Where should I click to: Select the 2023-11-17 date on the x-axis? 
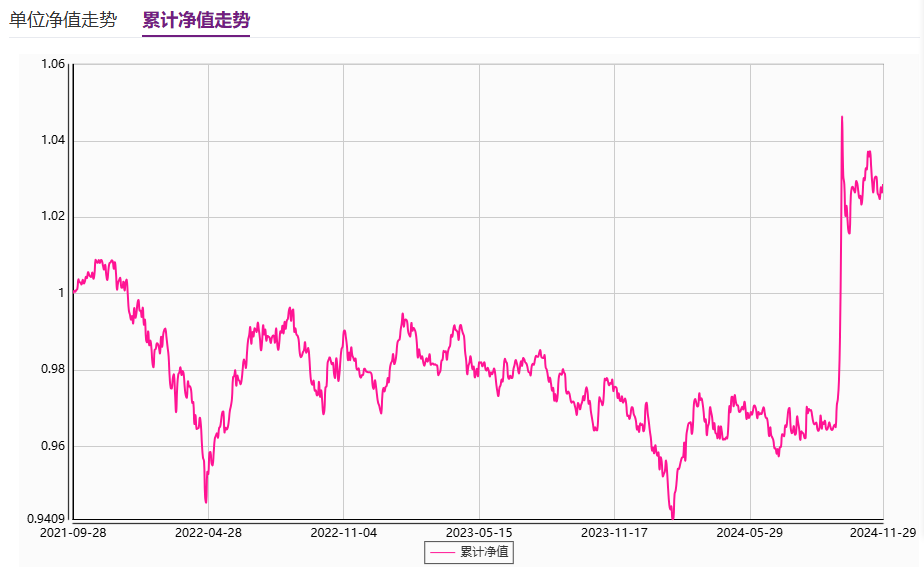click(x=614, y=533)
